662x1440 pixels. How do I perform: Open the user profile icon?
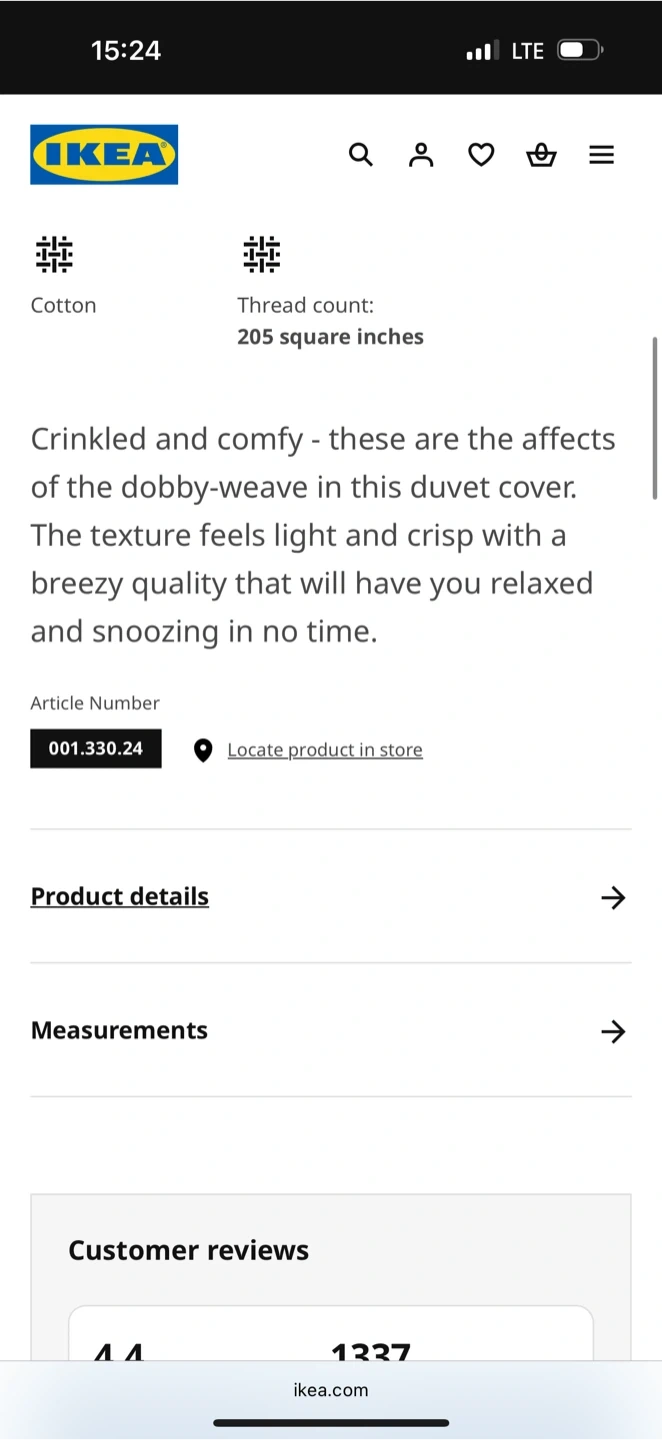point(421,155)
